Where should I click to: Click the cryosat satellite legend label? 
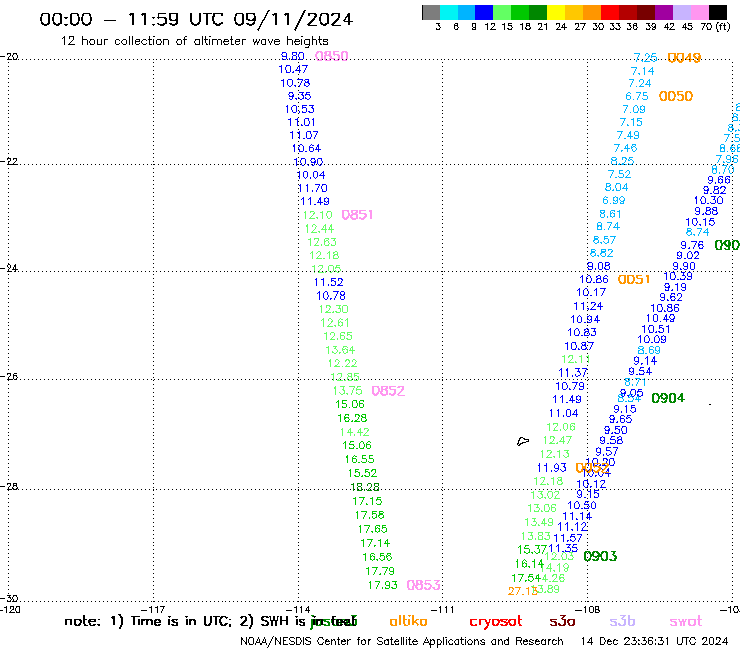pos(496,621)
